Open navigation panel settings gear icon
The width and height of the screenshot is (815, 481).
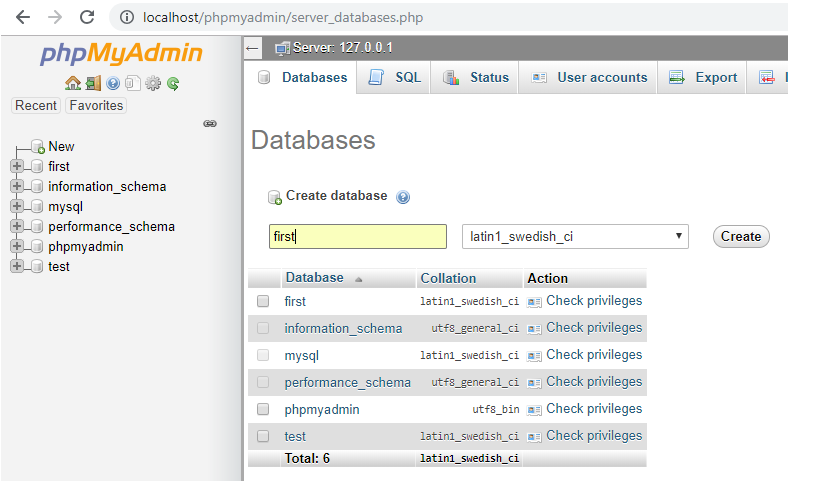pyautogui.click(x=153, y=84)
